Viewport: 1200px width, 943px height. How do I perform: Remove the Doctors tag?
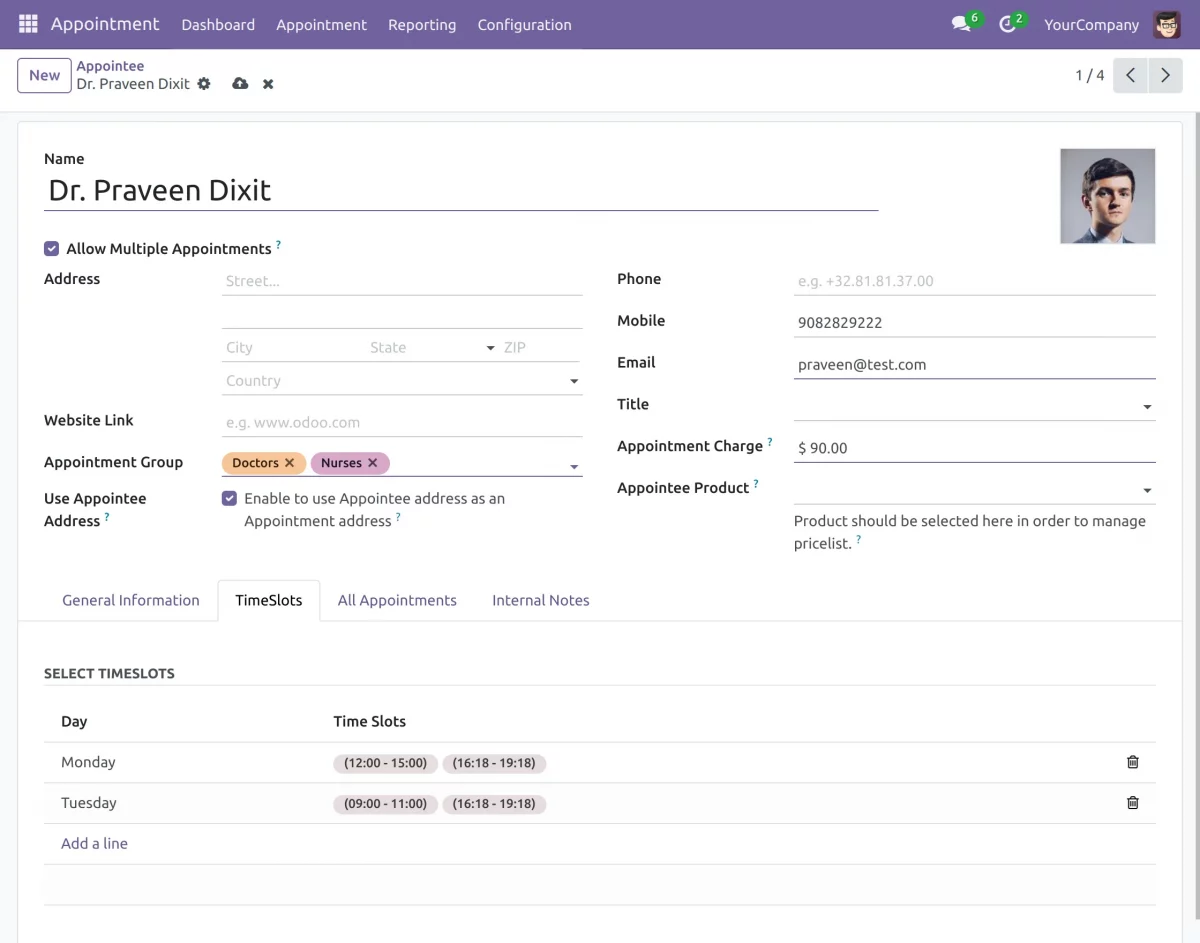coord(289,463)
